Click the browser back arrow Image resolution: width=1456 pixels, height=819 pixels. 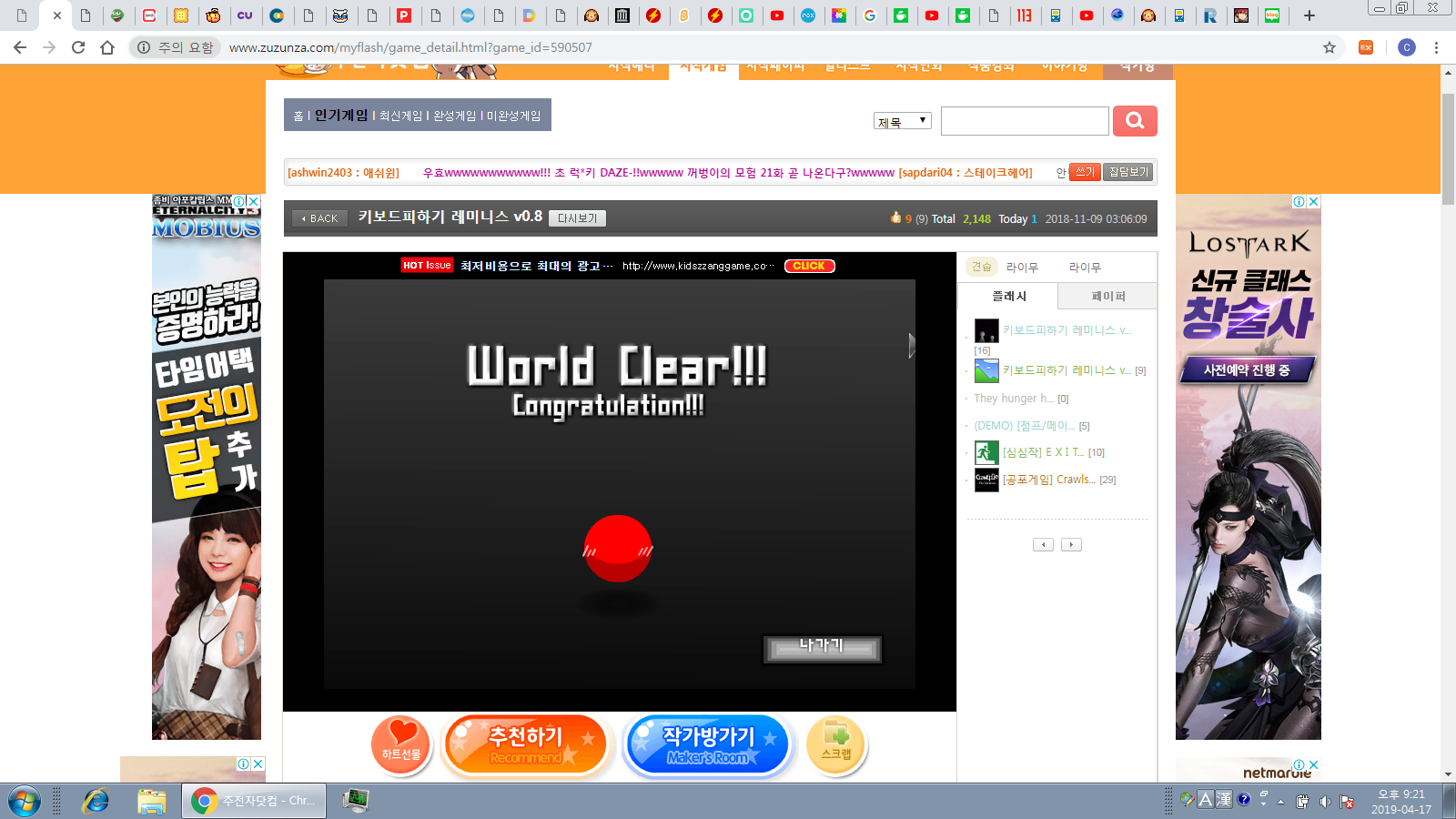coord(20,47)
